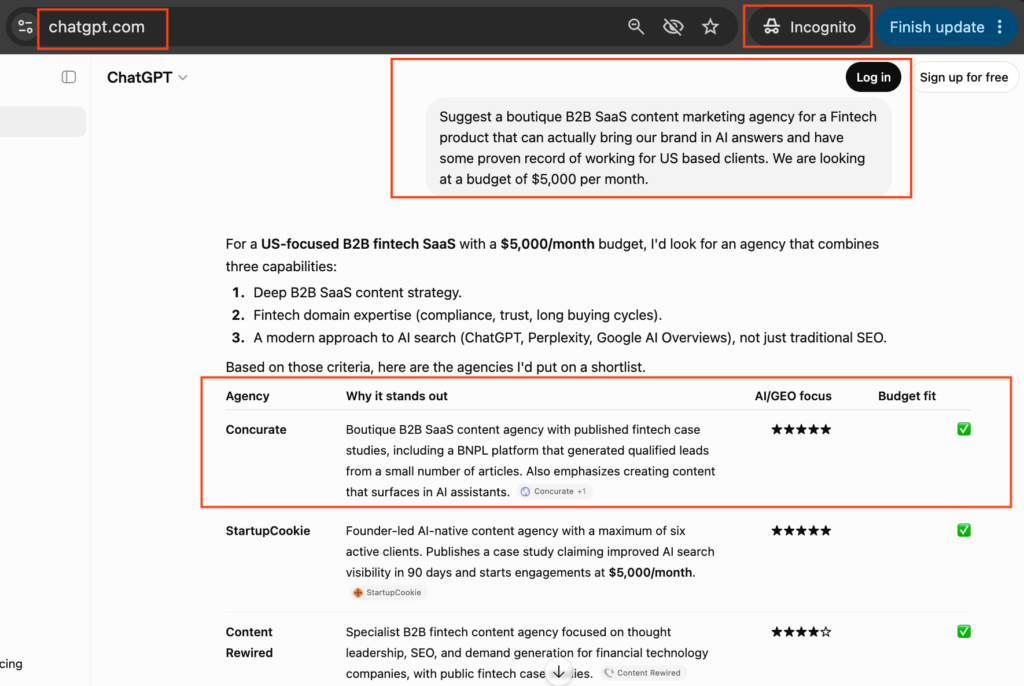Open the zoom magnifier icon in address bar
Screen dimensions: 1024x686
[x=635, y=27]
